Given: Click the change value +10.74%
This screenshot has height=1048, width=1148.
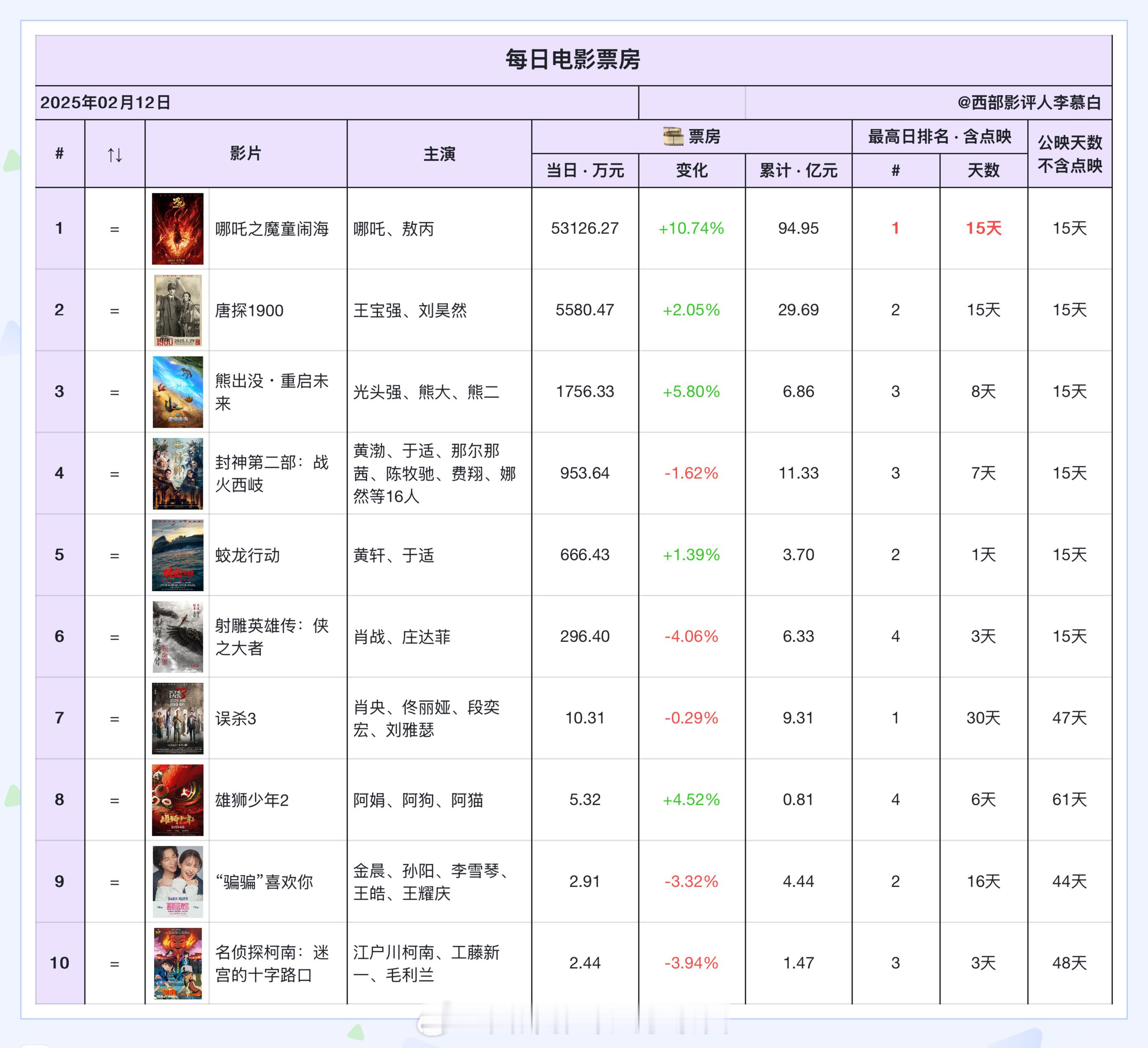Looking at the screenshot, I should [691, 228].
